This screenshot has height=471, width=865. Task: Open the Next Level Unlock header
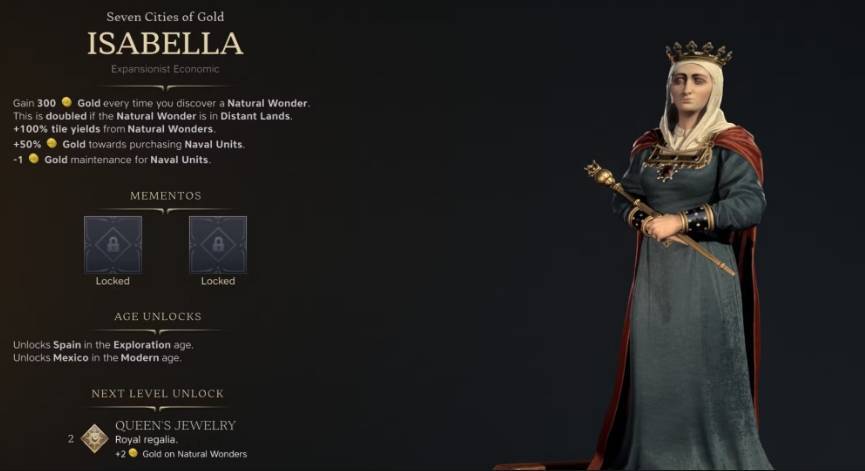click(x=158, y=394)
